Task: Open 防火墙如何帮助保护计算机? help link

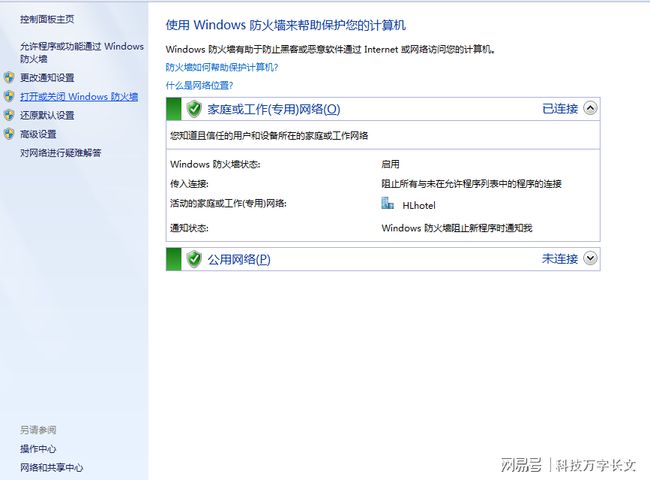Action: click(222, 67)
